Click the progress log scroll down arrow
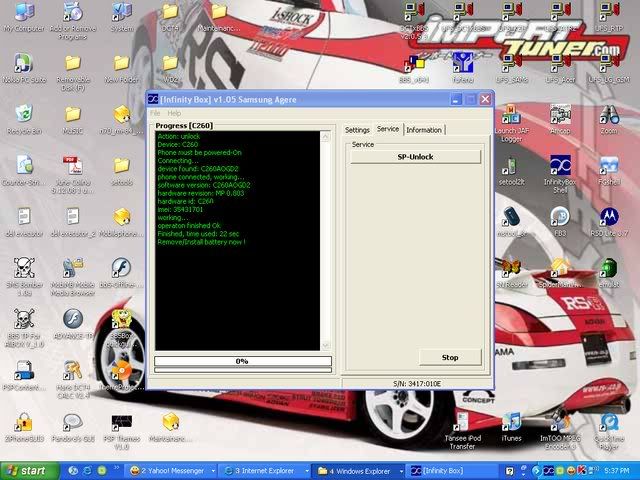 coord(326,345)
